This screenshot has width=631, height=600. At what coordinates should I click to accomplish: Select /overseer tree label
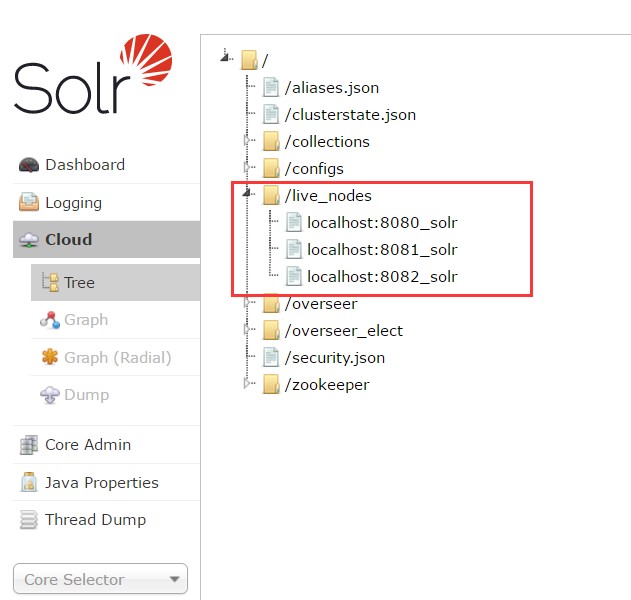pos(321,304)
